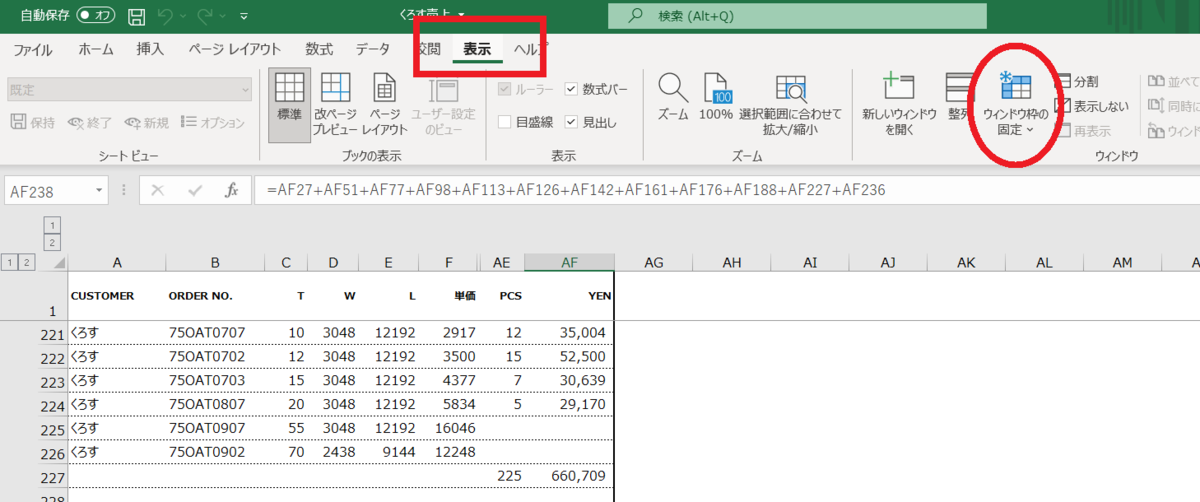Screen dimensions: 1200x502
Task: Open the データ tab
Action: [x=373, y=49]
